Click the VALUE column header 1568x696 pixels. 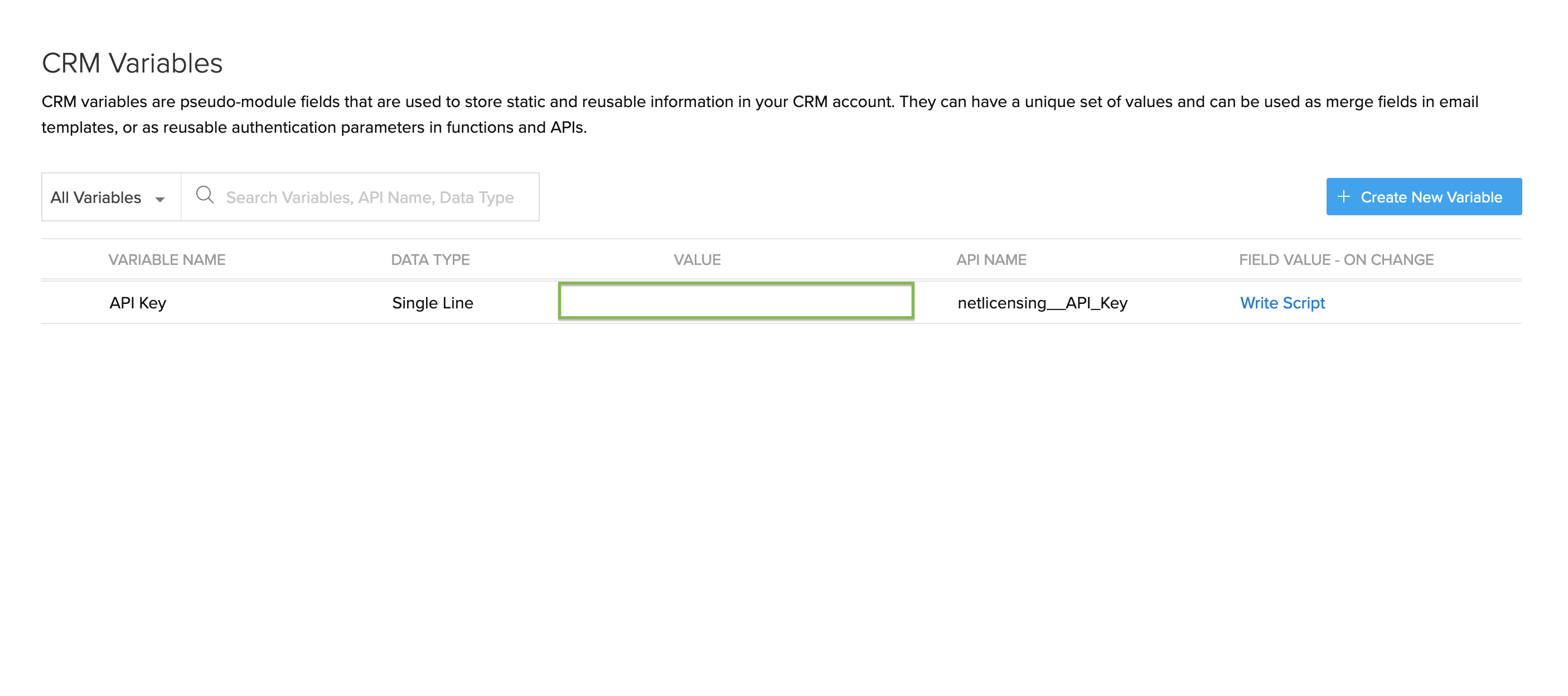(x=697, y=259)
